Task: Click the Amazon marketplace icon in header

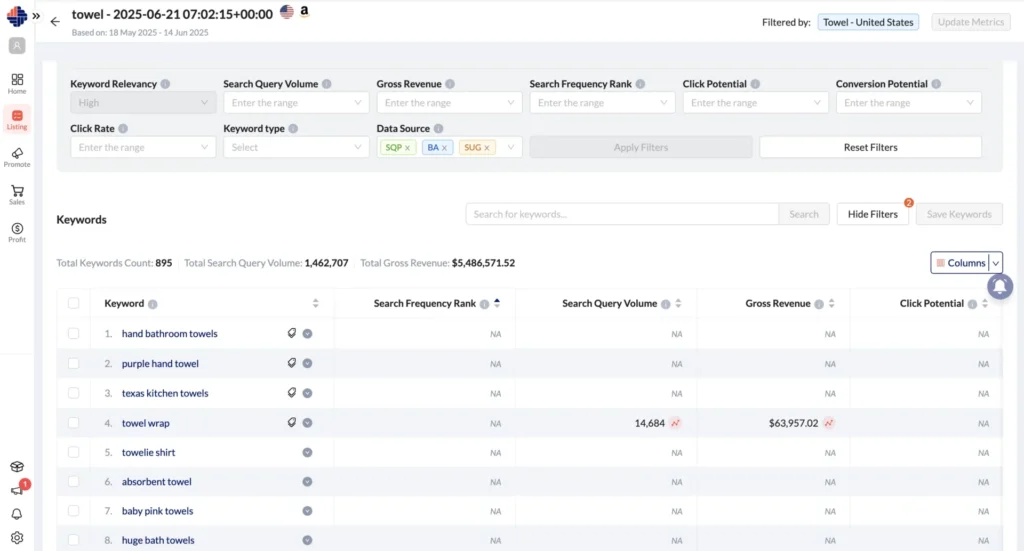Action: point(304,12)
